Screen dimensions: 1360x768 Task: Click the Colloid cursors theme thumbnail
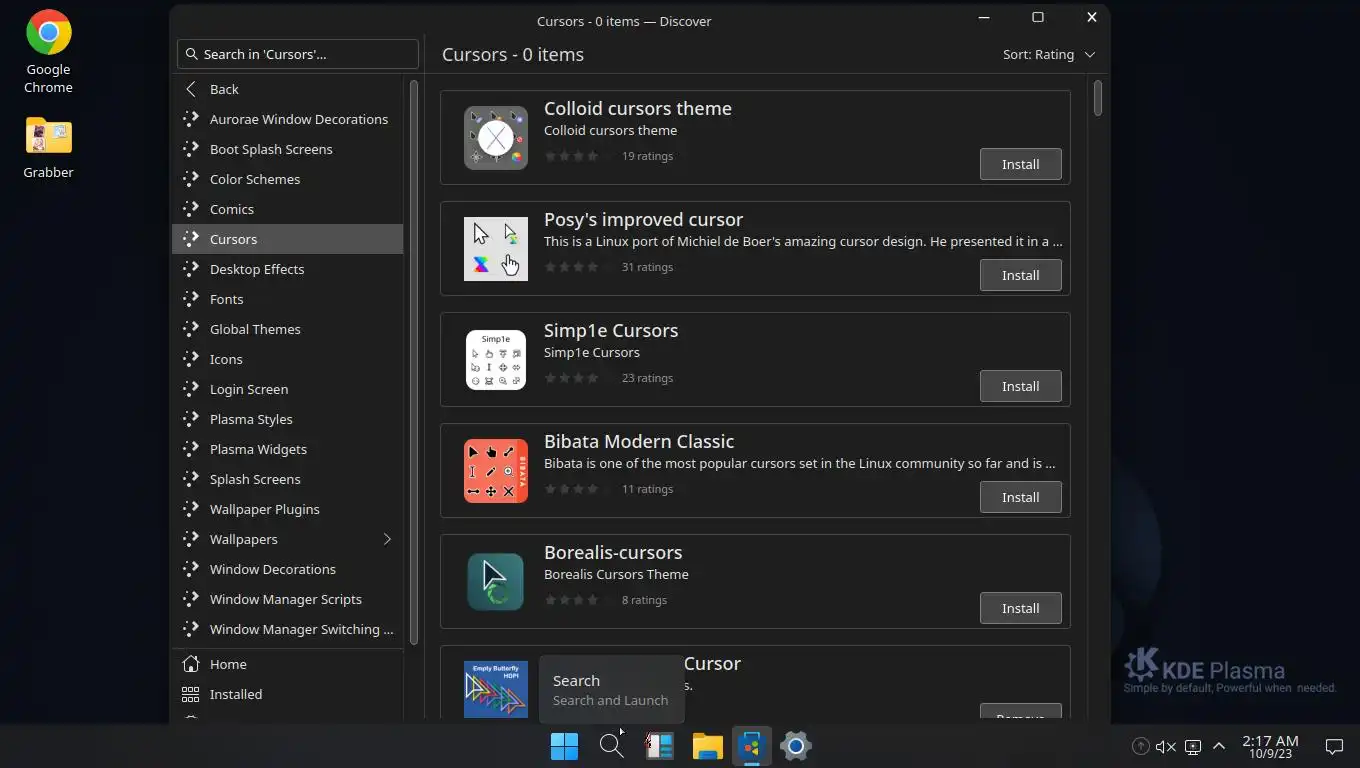click(496, 138)
